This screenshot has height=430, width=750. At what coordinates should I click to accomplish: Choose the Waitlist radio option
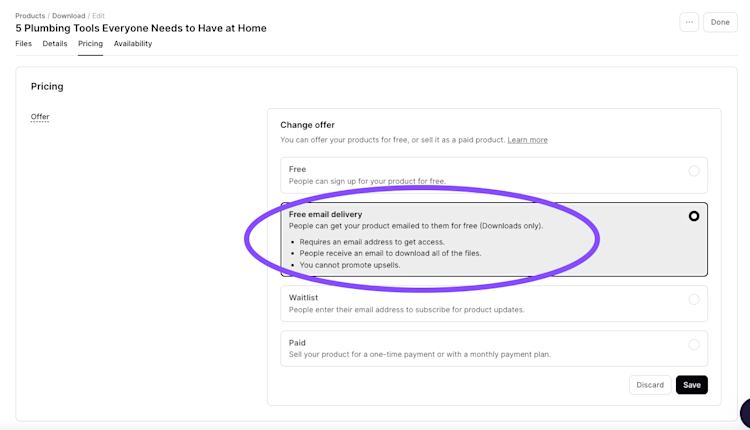tap(694, 299)
